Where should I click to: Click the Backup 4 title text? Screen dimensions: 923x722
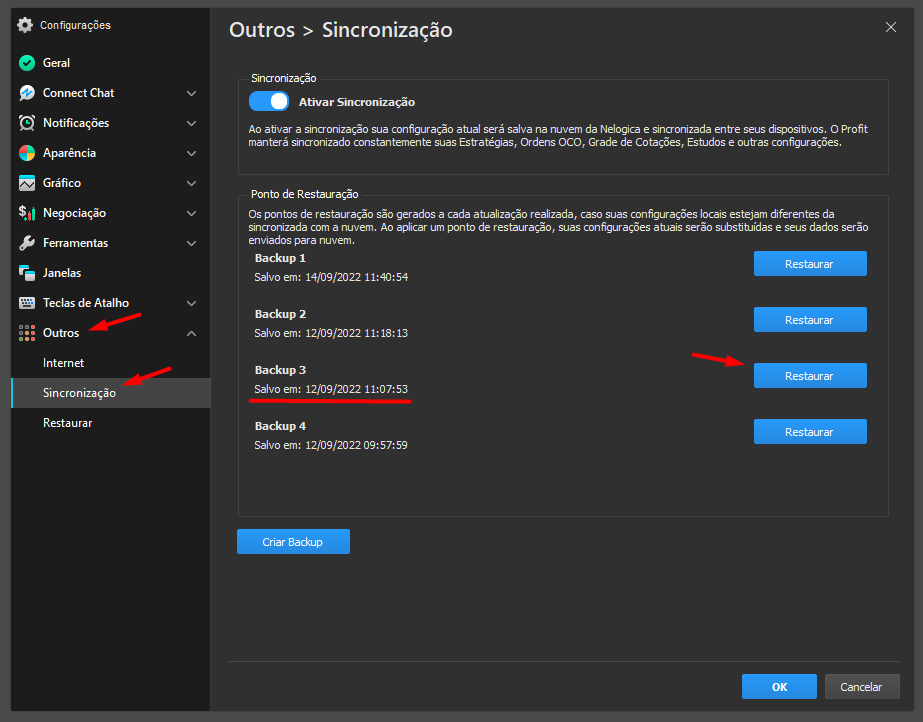point(280,426)
